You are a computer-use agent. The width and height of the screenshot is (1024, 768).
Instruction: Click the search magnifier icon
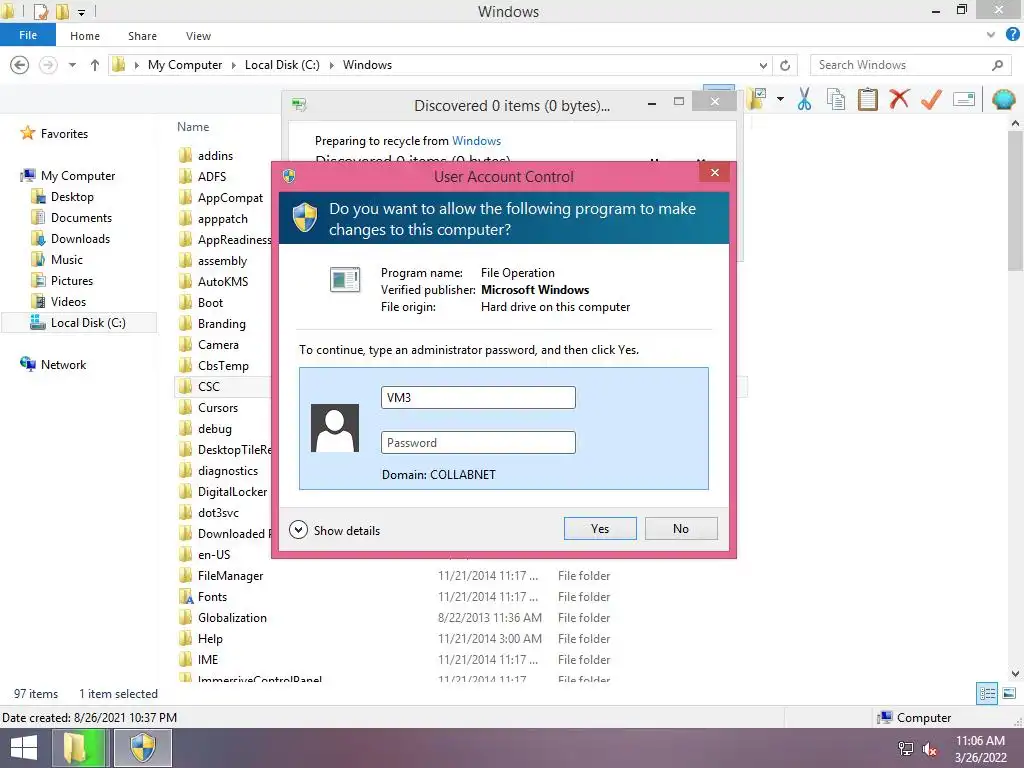[997, 65]
